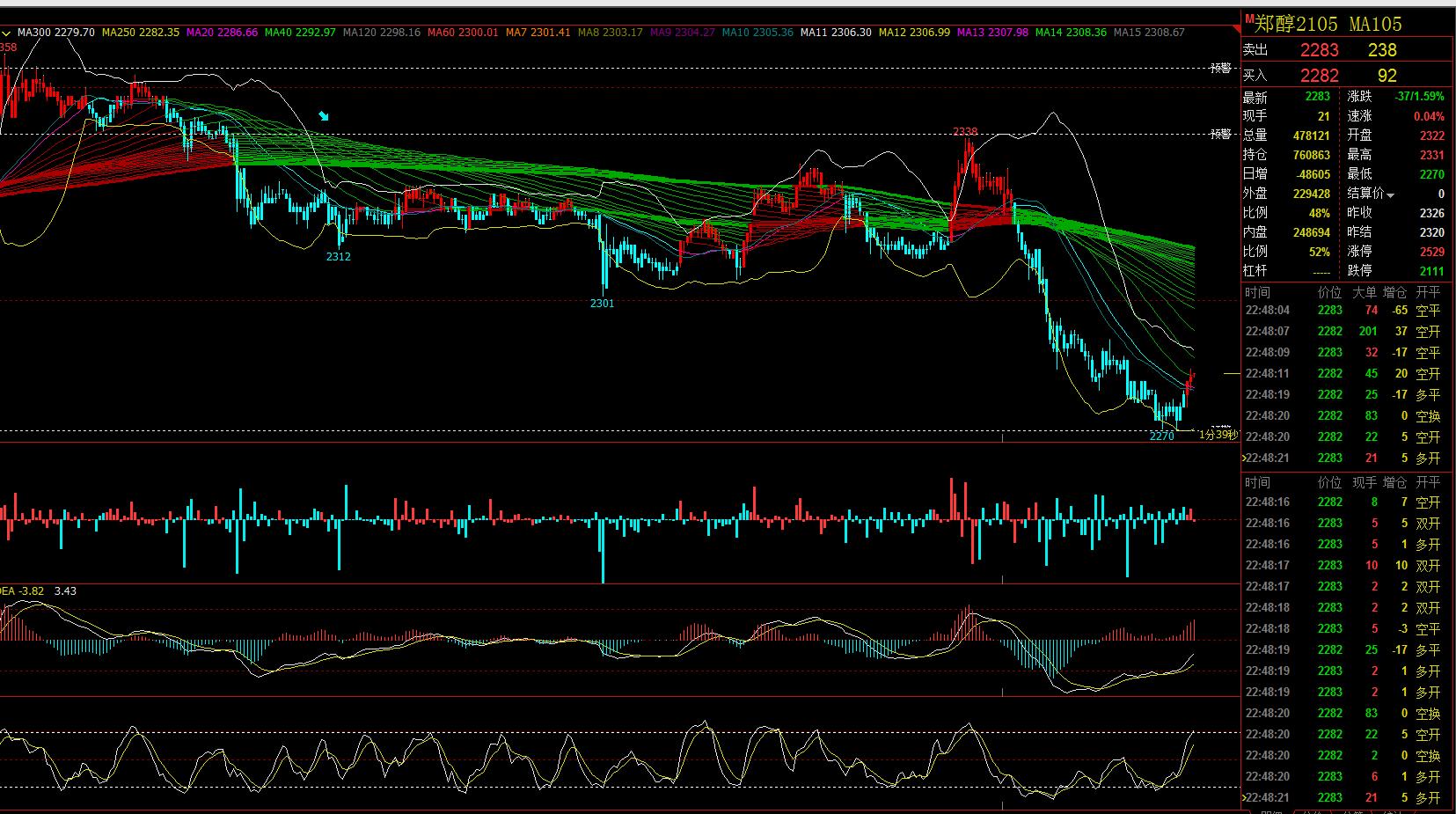Click the 最高 value 2331
Viewport: 1456px width, 814px height.
click(1431, 155)
